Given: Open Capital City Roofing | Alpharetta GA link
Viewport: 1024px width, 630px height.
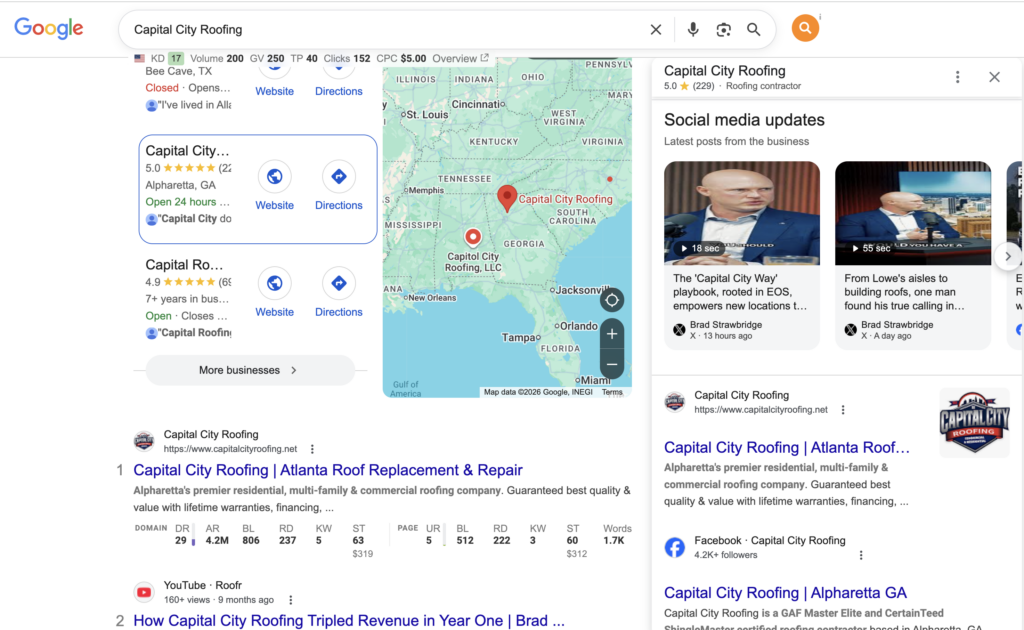Looking at the screenshot, I should click(x=785, y=593).
